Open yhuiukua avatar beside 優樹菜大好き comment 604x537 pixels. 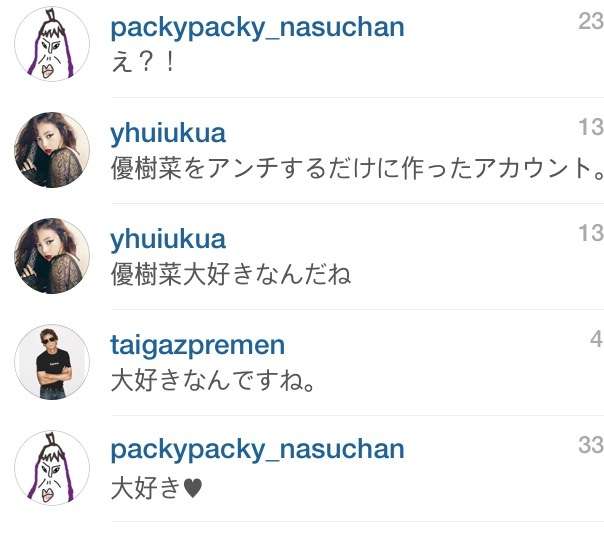pyautogui.click(x=52, y=256)
